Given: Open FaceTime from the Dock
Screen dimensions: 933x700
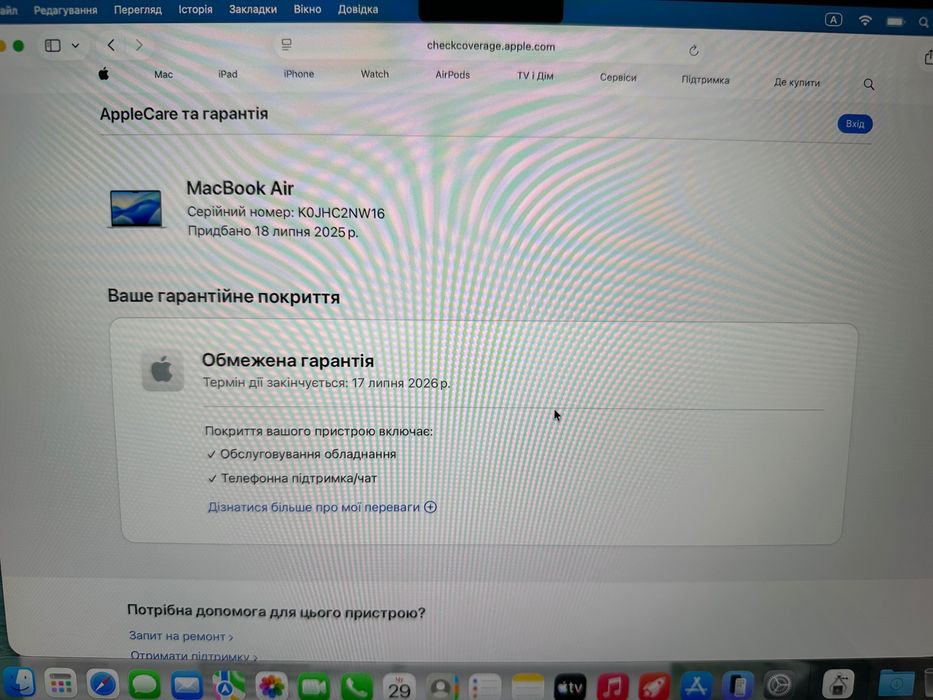Looking at the screenshot, I should point(314,687).
